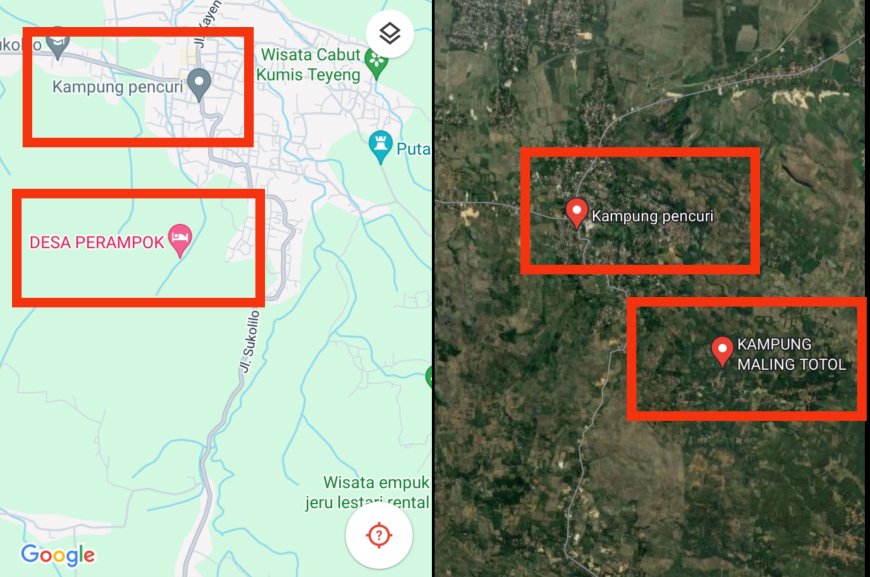Open the Wisata empuk jeru lestari label
The image size is (870, 577).
point(367,492)
